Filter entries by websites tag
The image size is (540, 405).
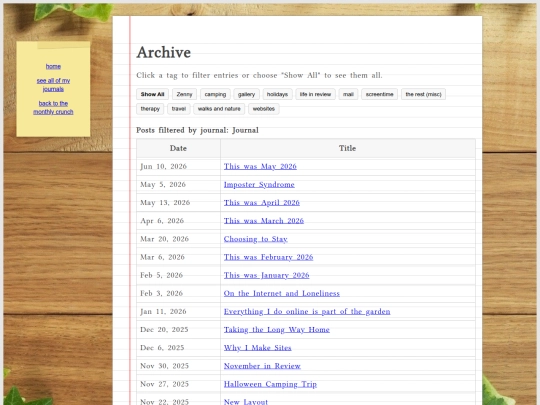[x=263, y=109]
